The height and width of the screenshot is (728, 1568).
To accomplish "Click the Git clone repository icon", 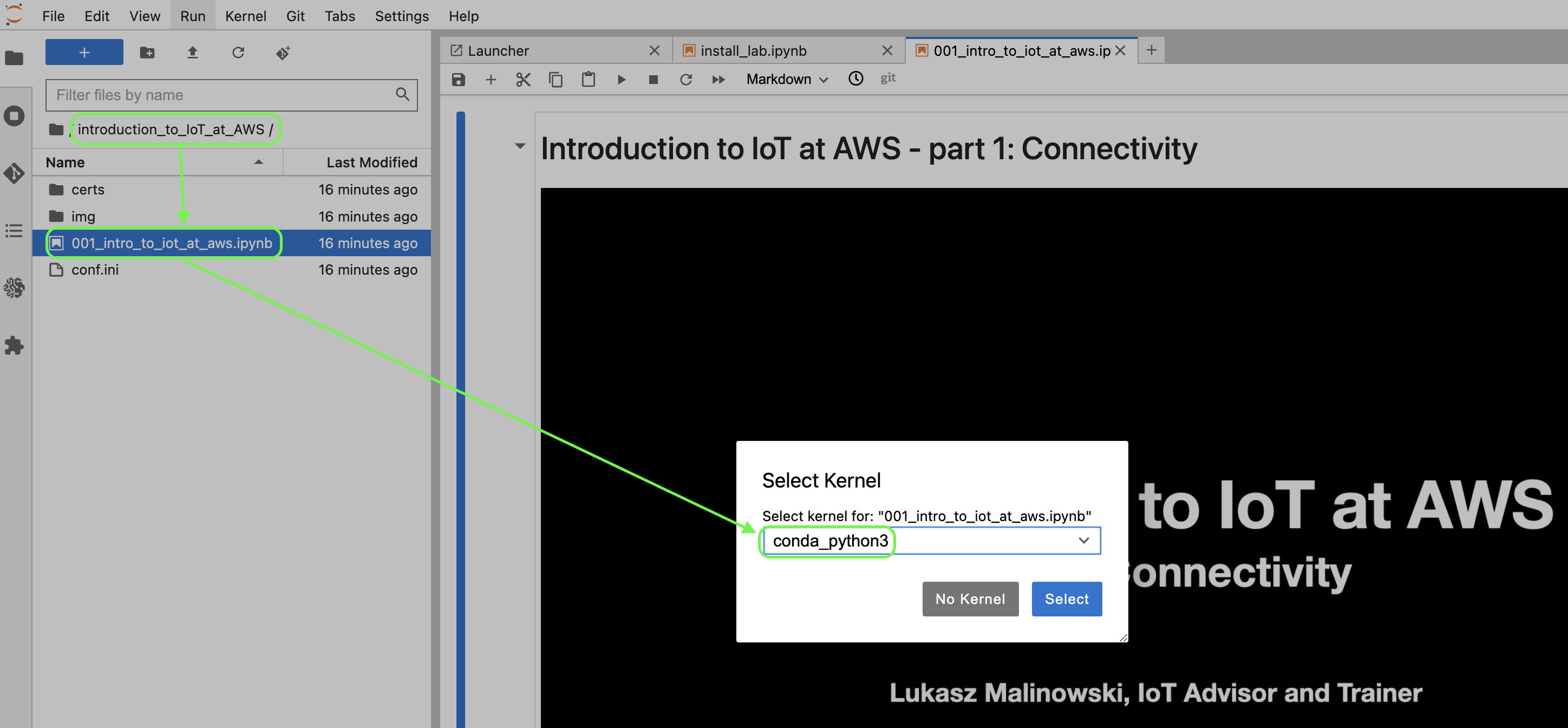I will click(x=283, y=53).
